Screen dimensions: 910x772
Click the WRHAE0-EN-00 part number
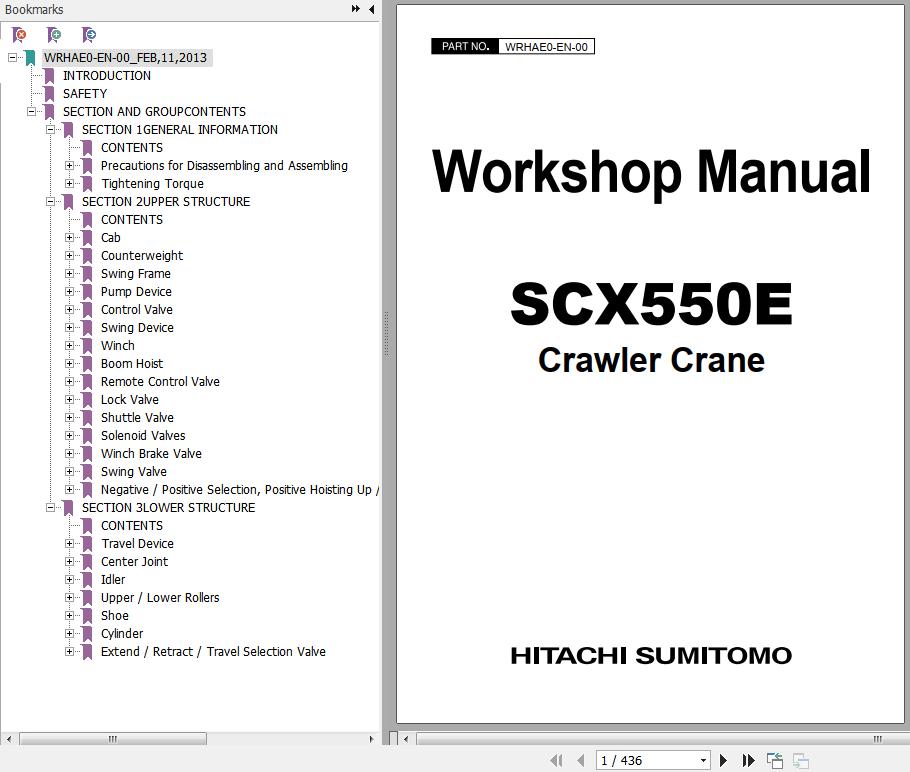(546, 46)
